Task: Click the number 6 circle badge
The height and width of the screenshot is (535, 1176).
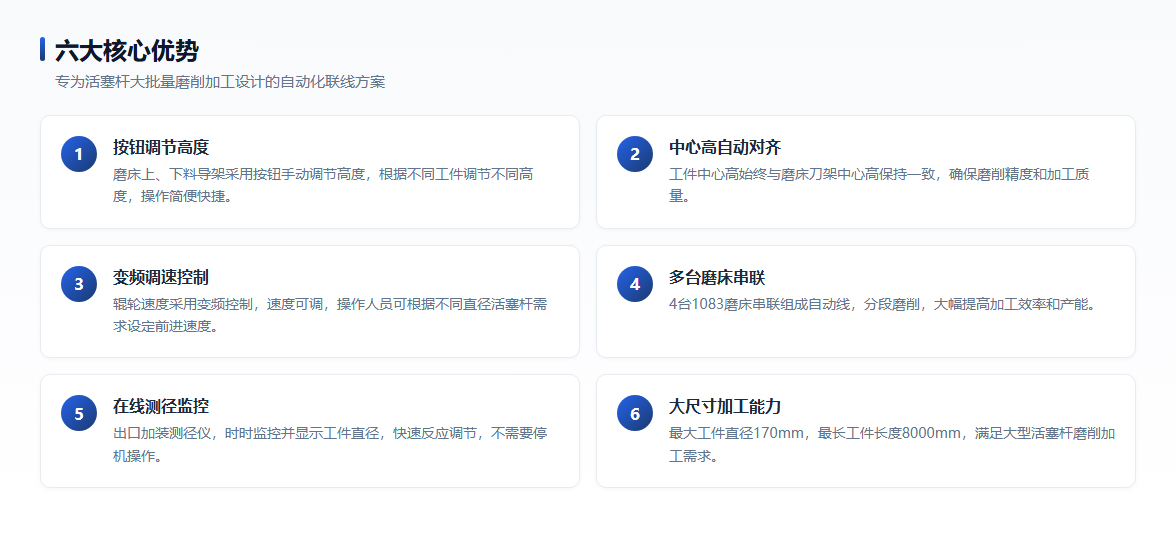Action: click(634, 413)
